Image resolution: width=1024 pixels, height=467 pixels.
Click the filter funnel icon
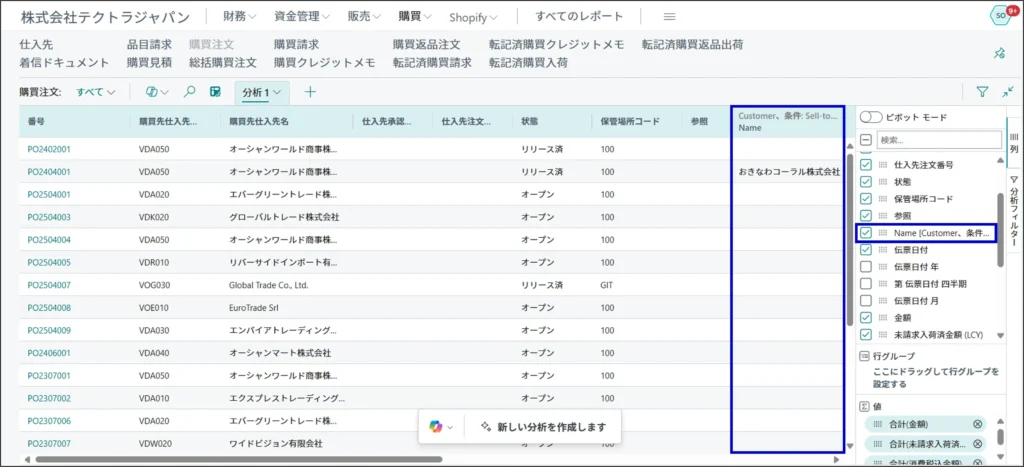[x=982, y=92]
